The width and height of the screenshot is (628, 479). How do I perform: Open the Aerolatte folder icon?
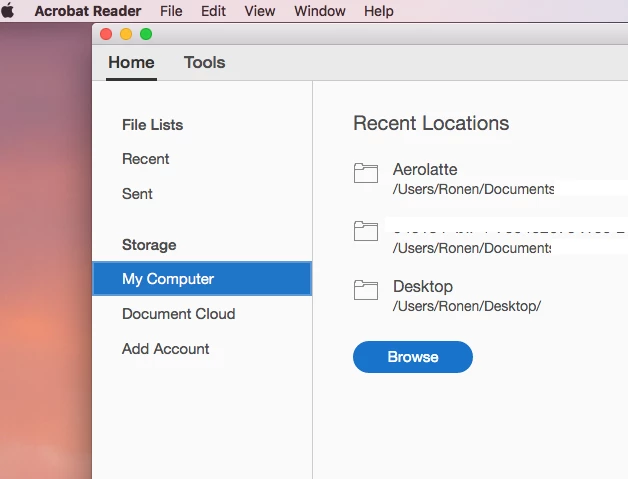tap(366, 173)
